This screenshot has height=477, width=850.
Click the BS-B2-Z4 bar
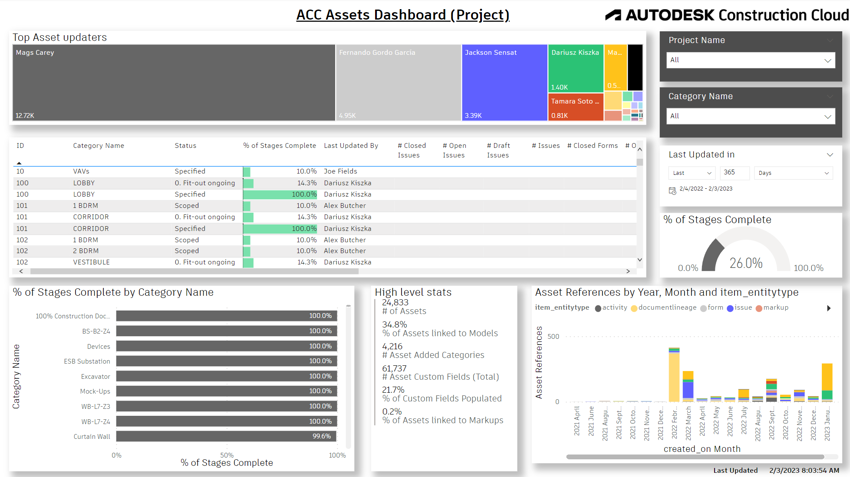pyautogui.click(x=227, y=331)
